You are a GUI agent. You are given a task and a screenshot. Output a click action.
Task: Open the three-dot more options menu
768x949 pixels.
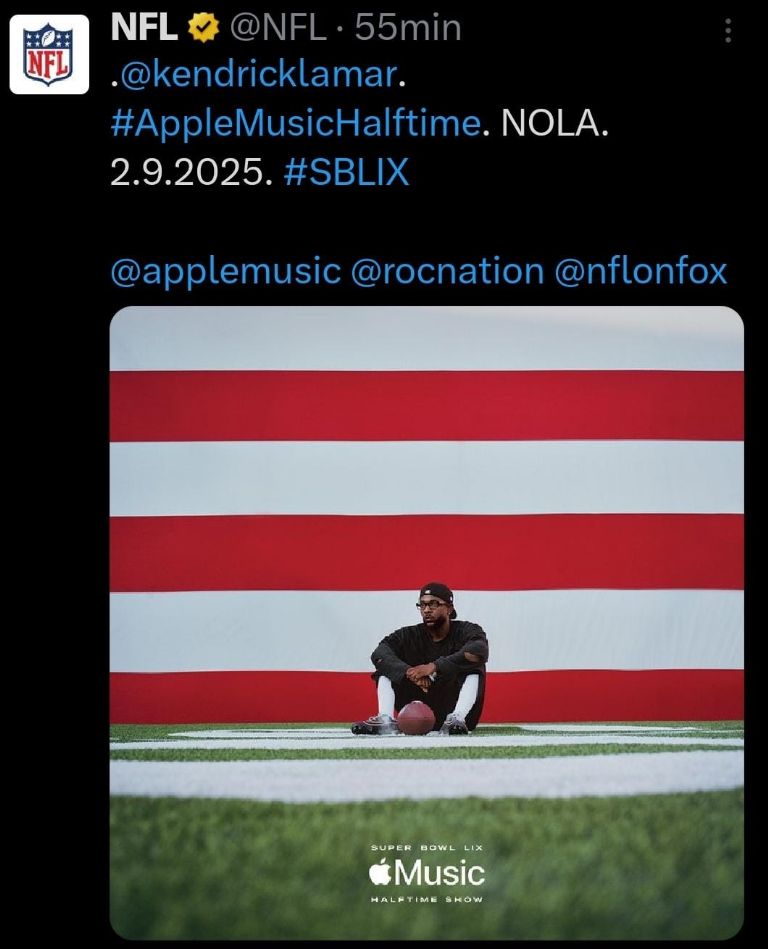click(x=727, y=31)
